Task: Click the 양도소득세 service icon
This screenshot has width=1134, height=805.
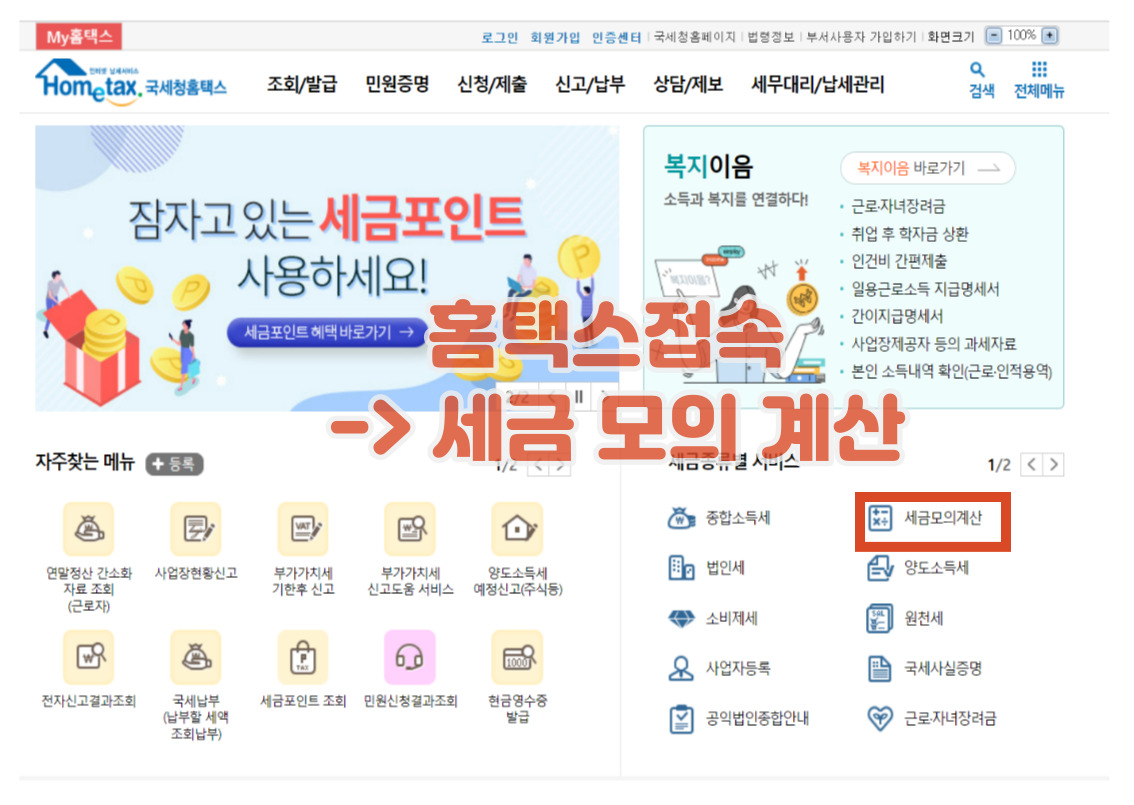Action: point(879,568)
